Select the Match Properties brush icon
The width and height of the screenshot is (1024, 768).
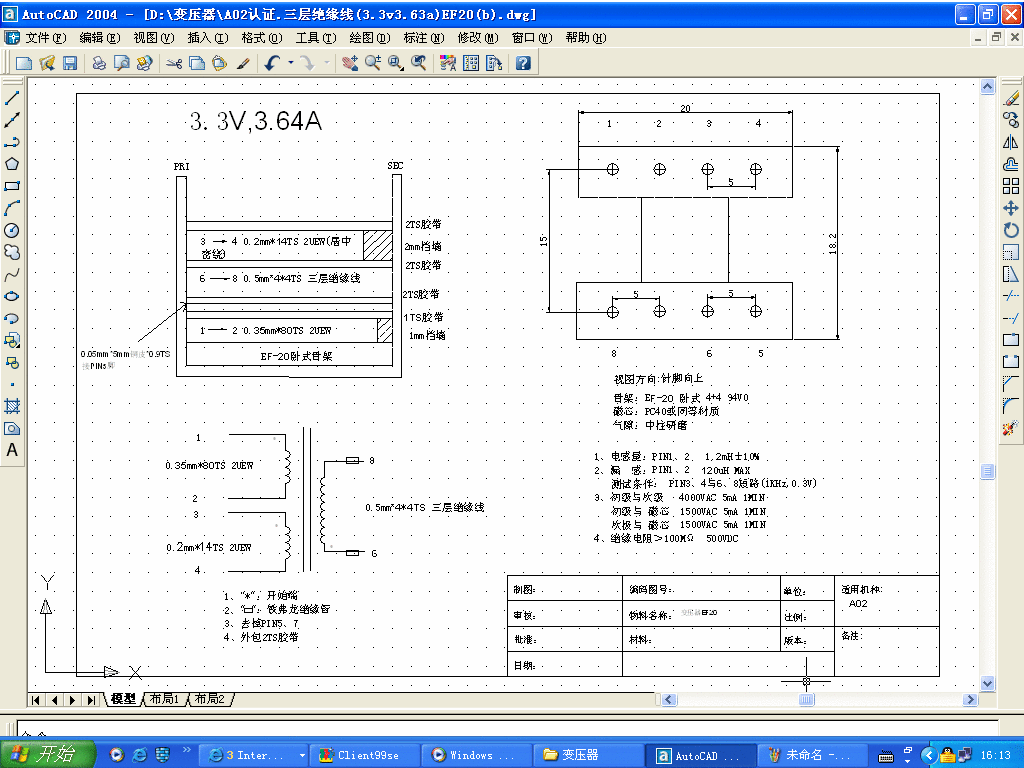click(243, 63)
